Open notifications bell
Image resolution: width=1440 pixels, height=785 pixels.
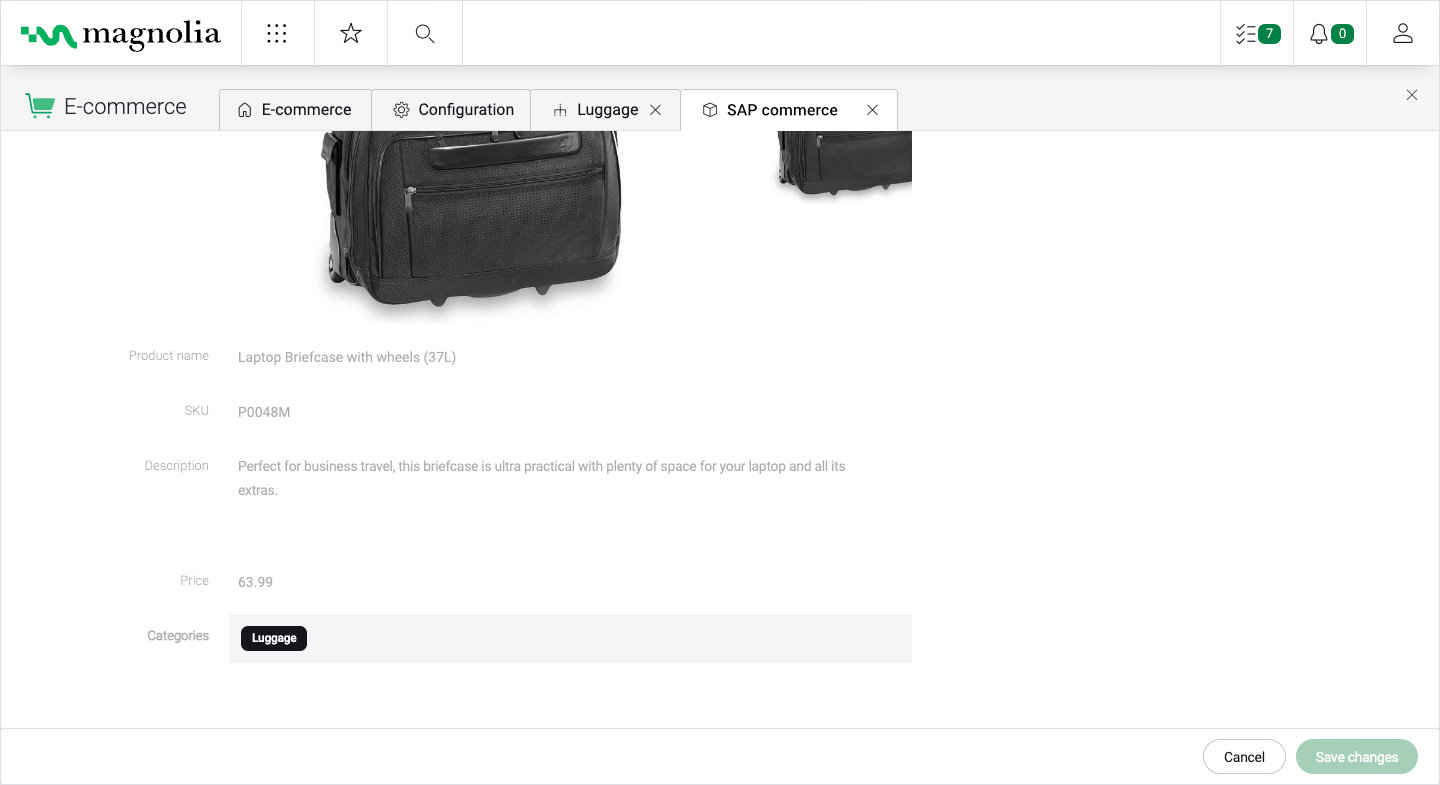(x=1330, y=33)
